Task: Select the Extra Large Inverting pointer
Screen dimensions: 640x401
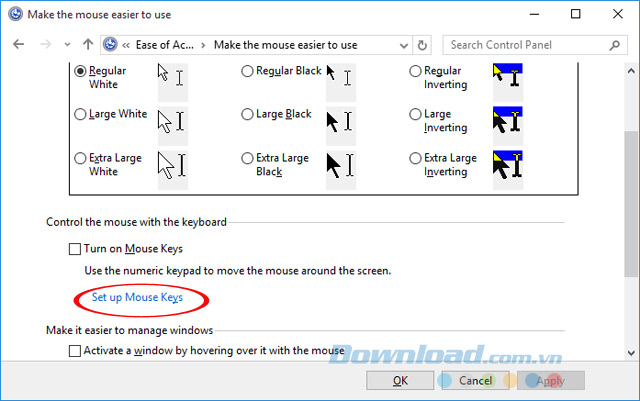Action: 415,158
